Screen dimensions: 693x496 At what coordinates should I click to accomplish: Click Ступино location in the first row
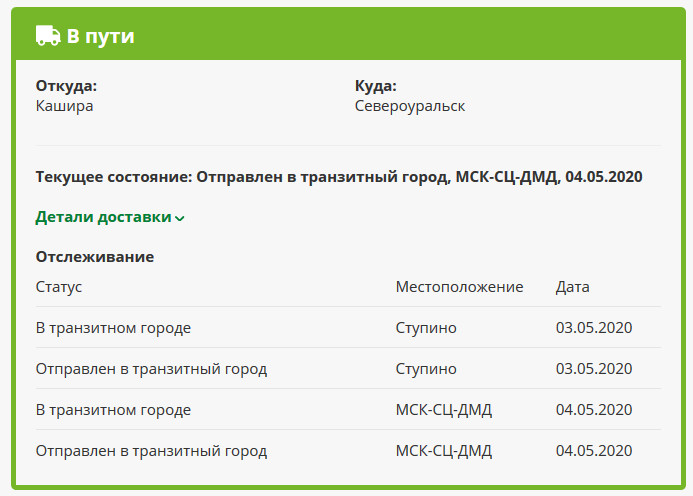tap(426, 327)
